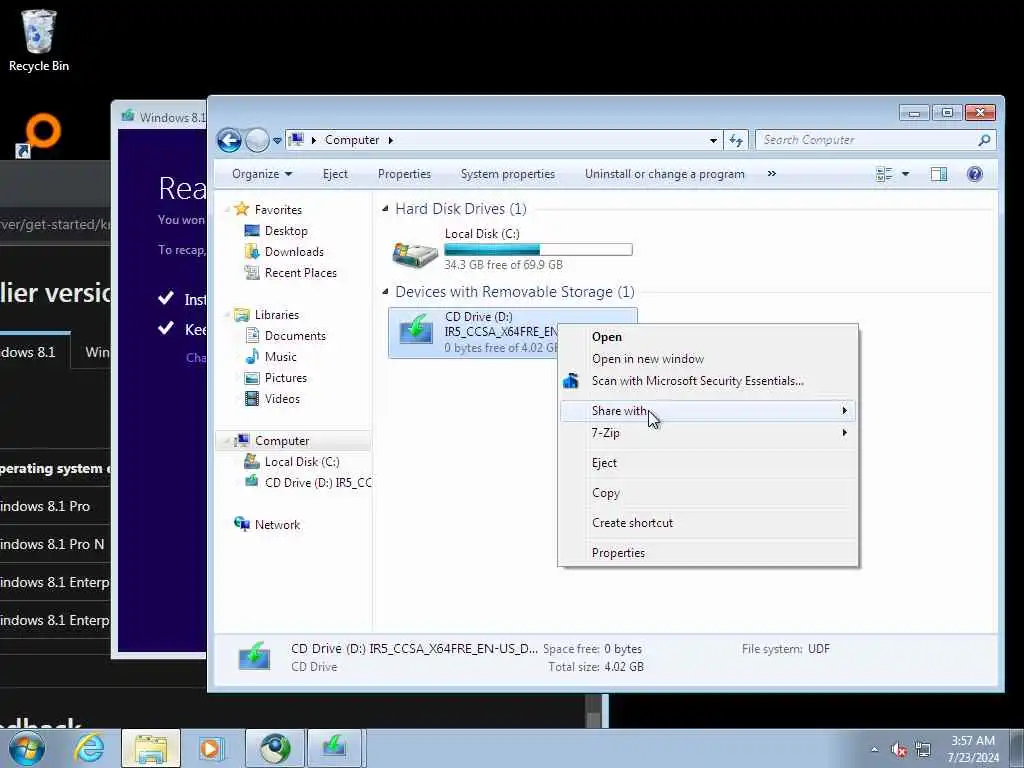Image resolution: width=1024 pixels, height=768 pixels.
Task: Click the search magnifier icon
Action: click(984, 140)
